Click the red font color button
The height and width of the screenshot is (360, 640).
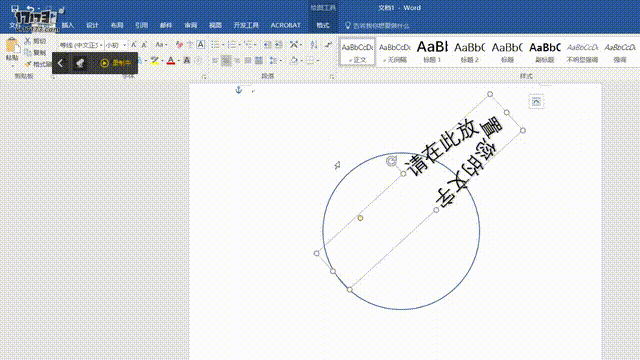click(x=171, y=60)
